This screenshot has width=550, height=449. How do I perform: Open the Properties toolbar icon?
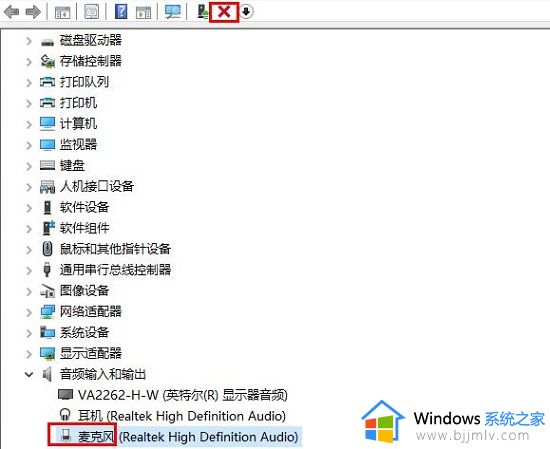coord(92,12)
